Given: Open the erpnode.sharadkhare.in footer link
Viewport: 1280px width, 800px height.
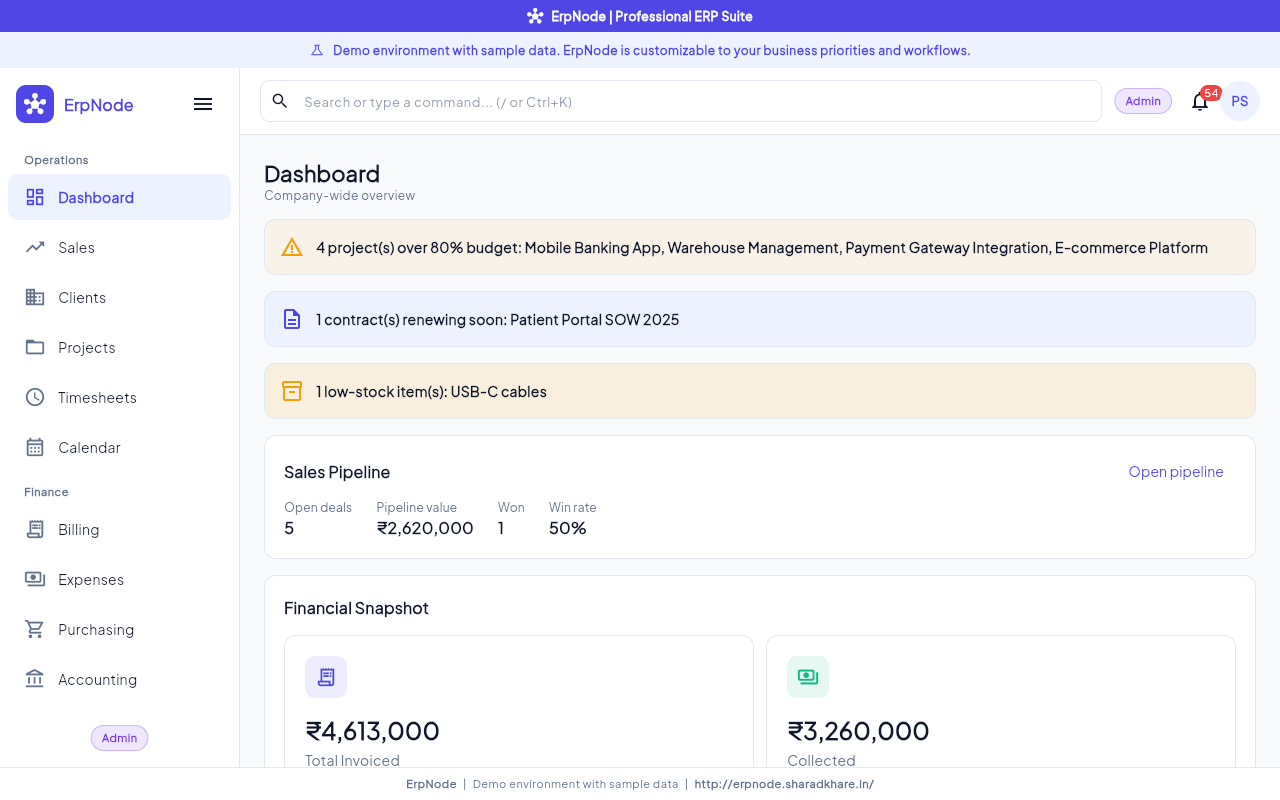Looking at the screenshot, I should [x=784, y=784].
